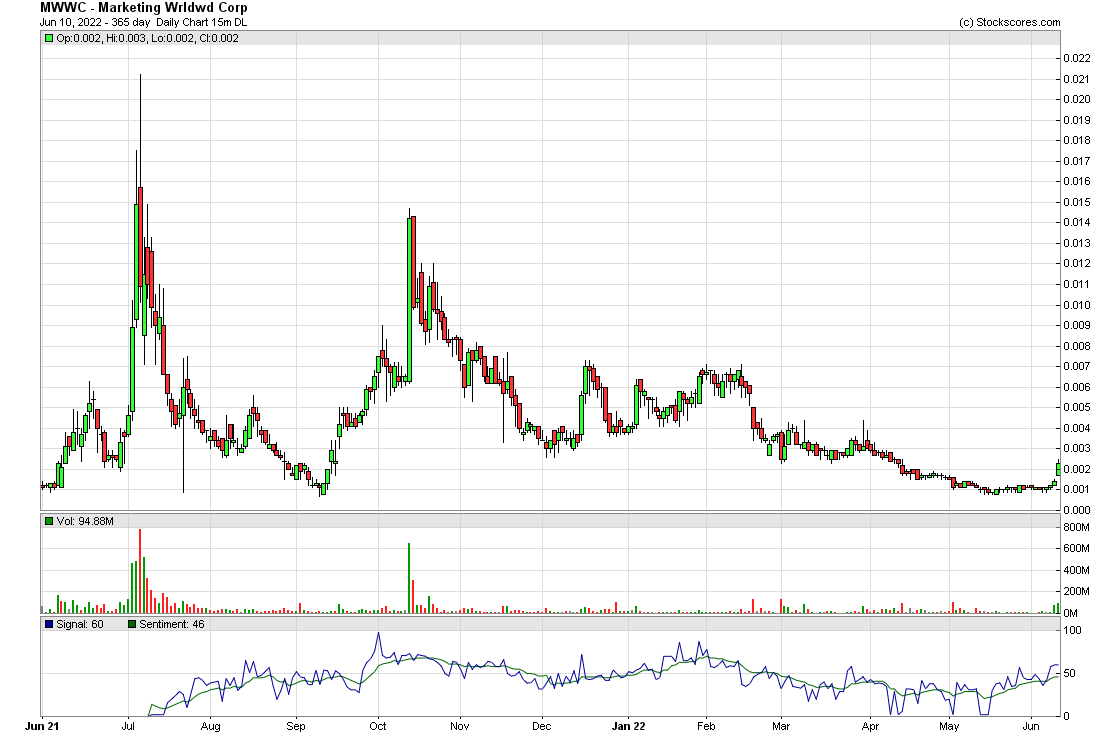Click the 'May' date axis label
This screenshot has width=1100, height=747.
(x=949, y=726)
